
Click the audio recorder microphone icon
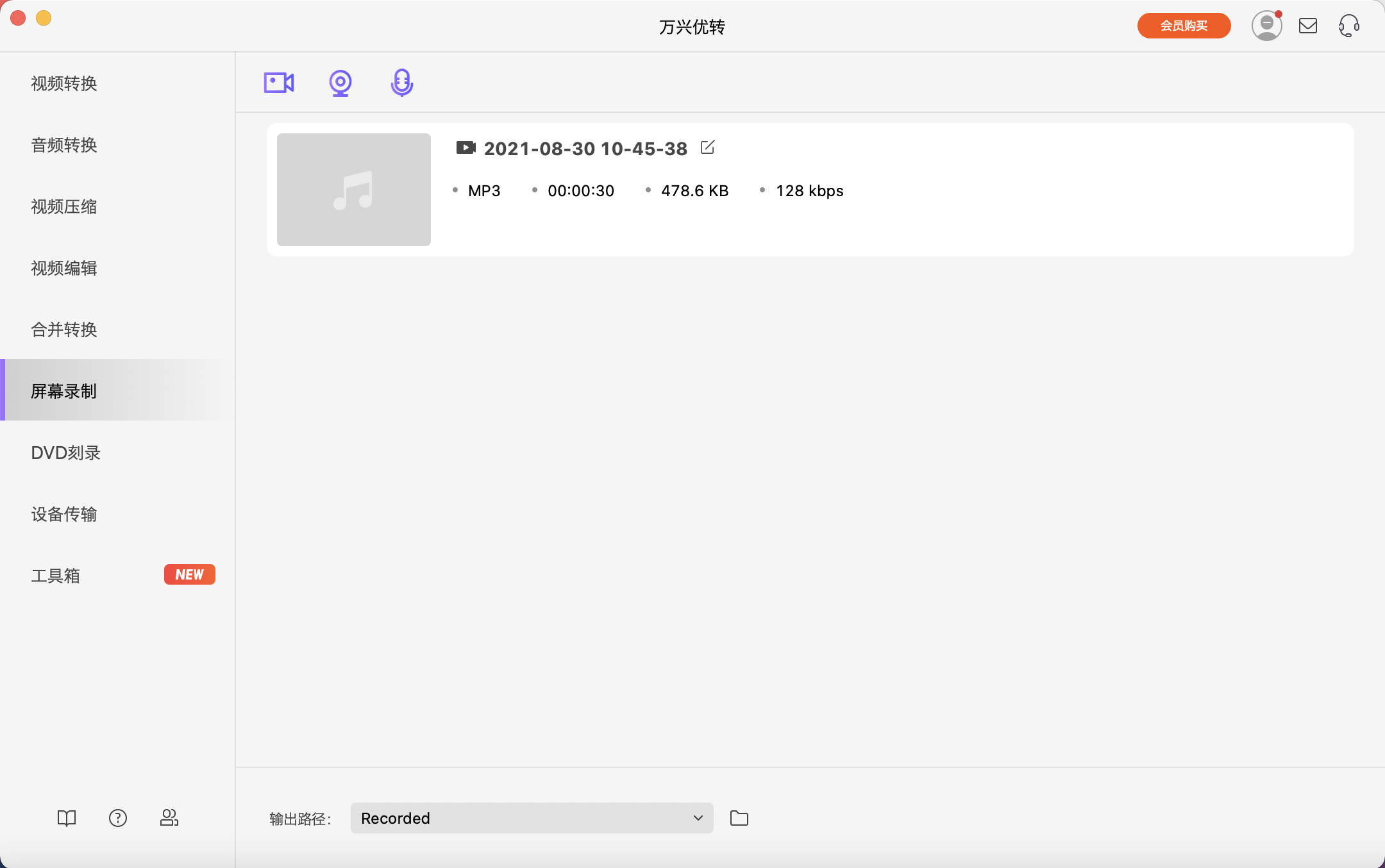tap(402, 83)
